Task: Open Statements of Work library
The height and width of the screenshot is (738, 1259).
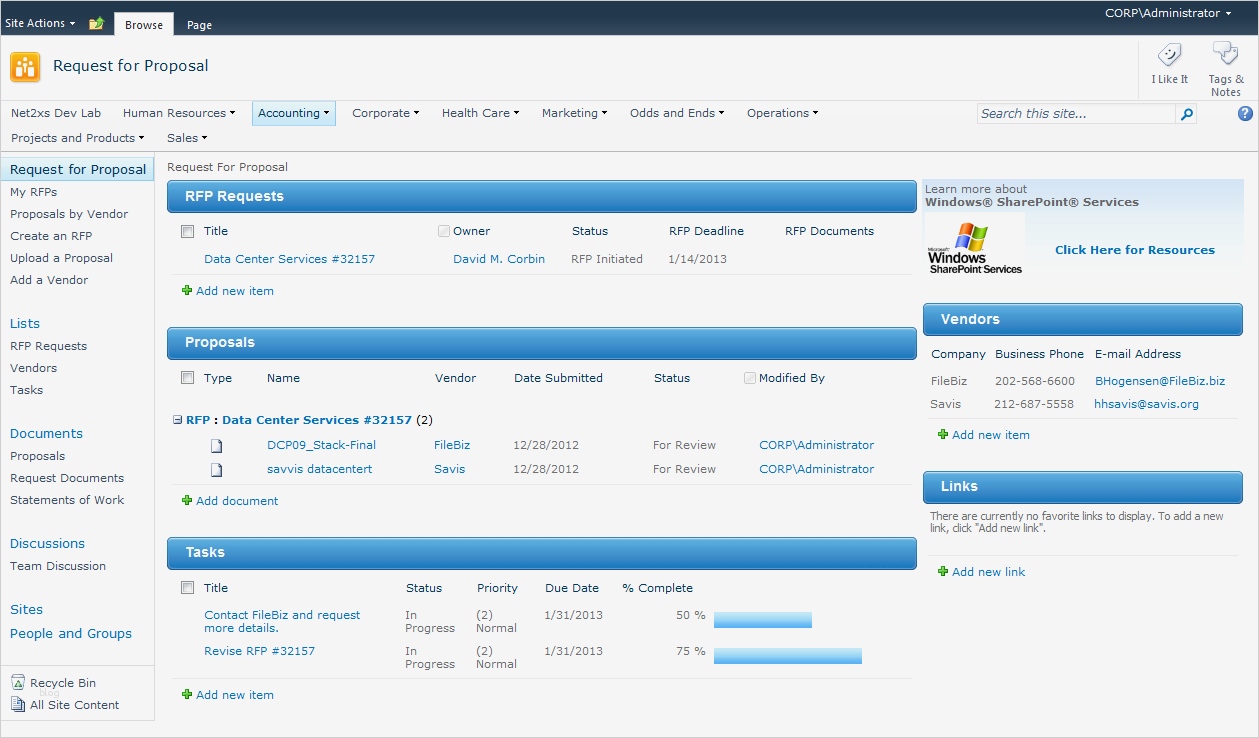Action: [x=67, y=500]
